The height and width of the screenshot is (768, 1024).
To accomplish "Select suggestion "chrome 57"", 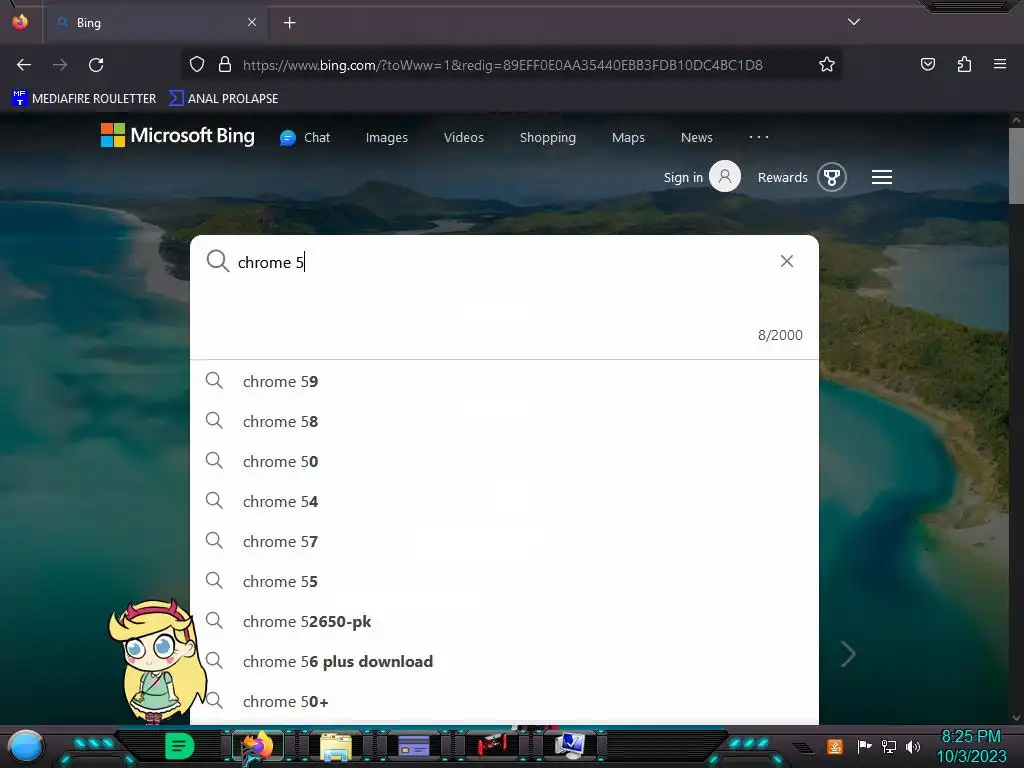I will coord(504,541).
